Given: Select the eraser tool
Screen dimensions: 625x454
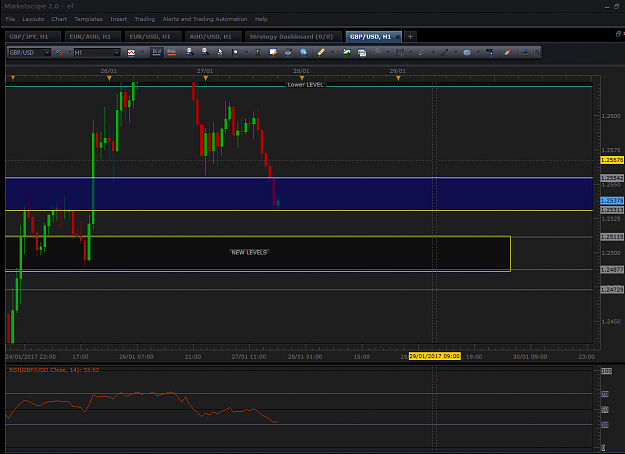Looking at the screenshot, I should click(508, 52).
